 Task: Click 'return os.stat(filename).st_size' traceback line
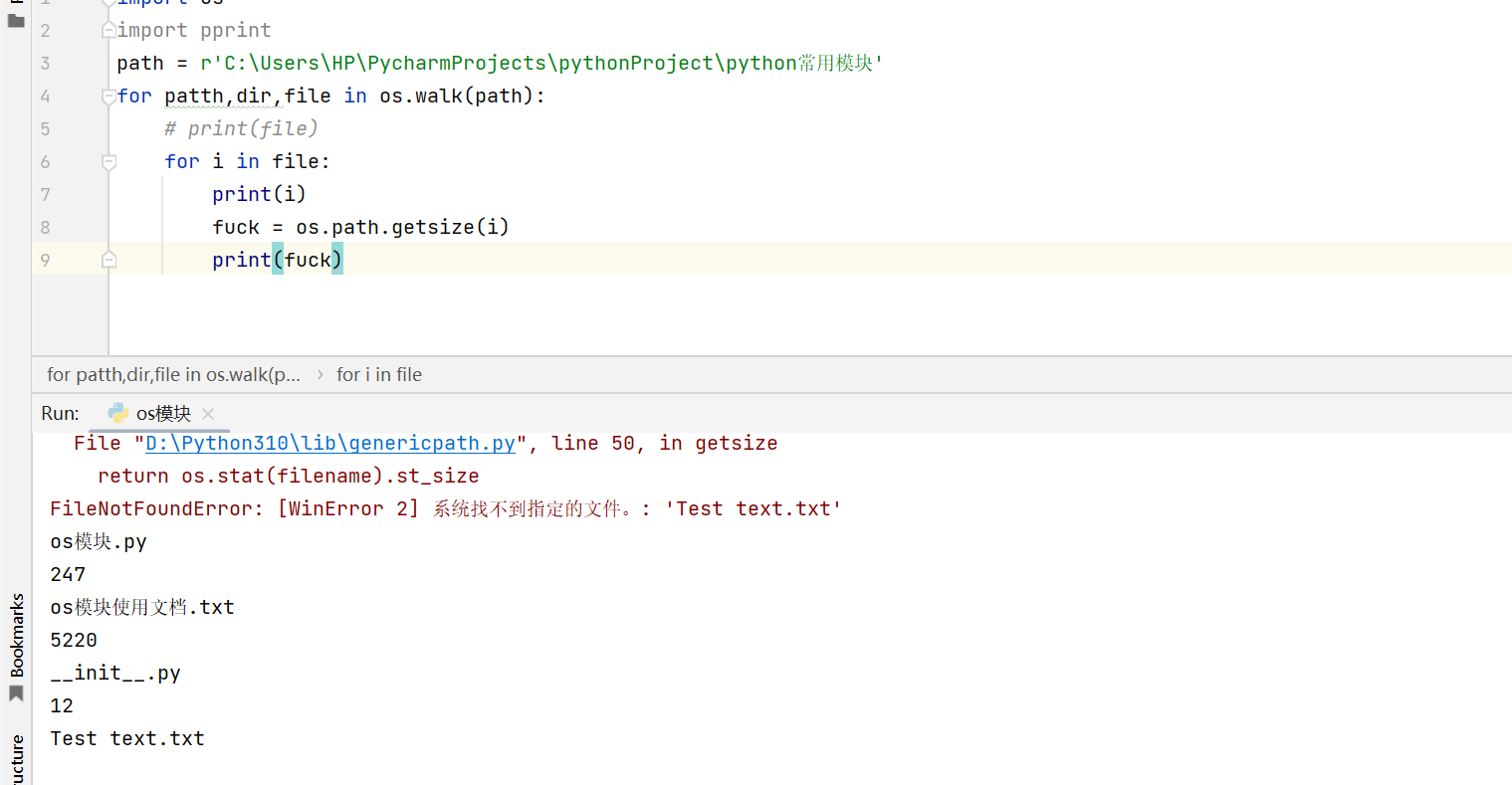pos(289,476)
